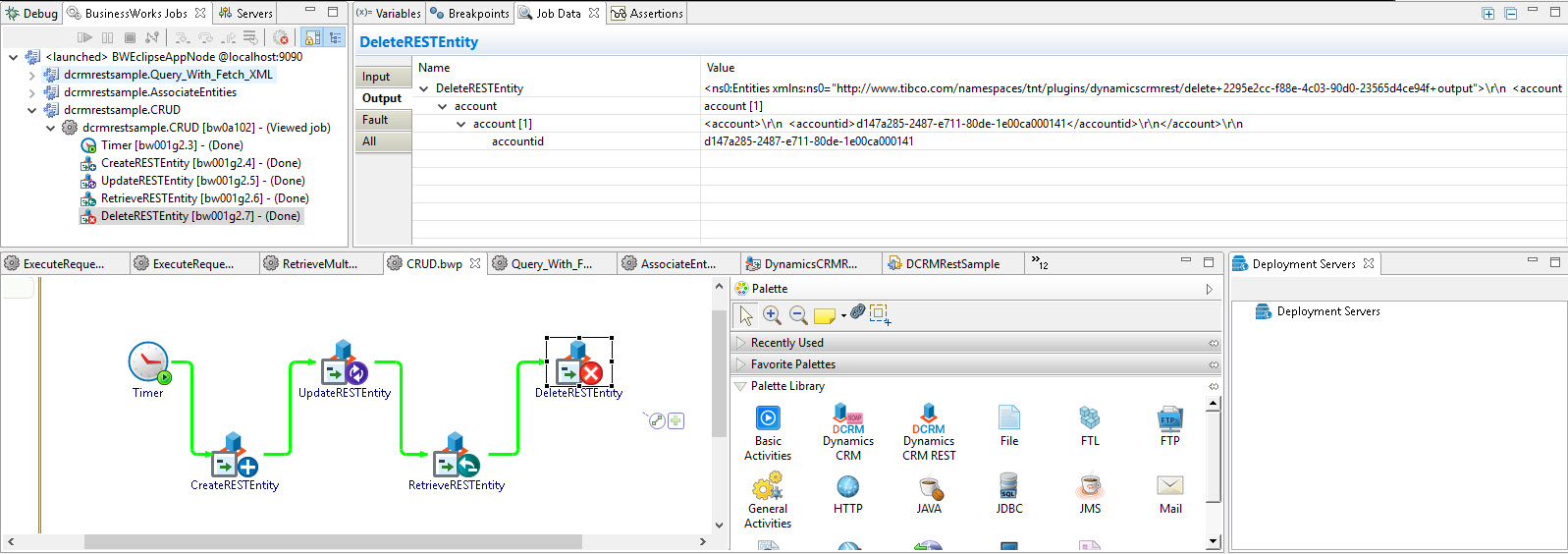Screen dimensions: 1568x554
Task: Open the FTP palette
Action: point(1170,425)
